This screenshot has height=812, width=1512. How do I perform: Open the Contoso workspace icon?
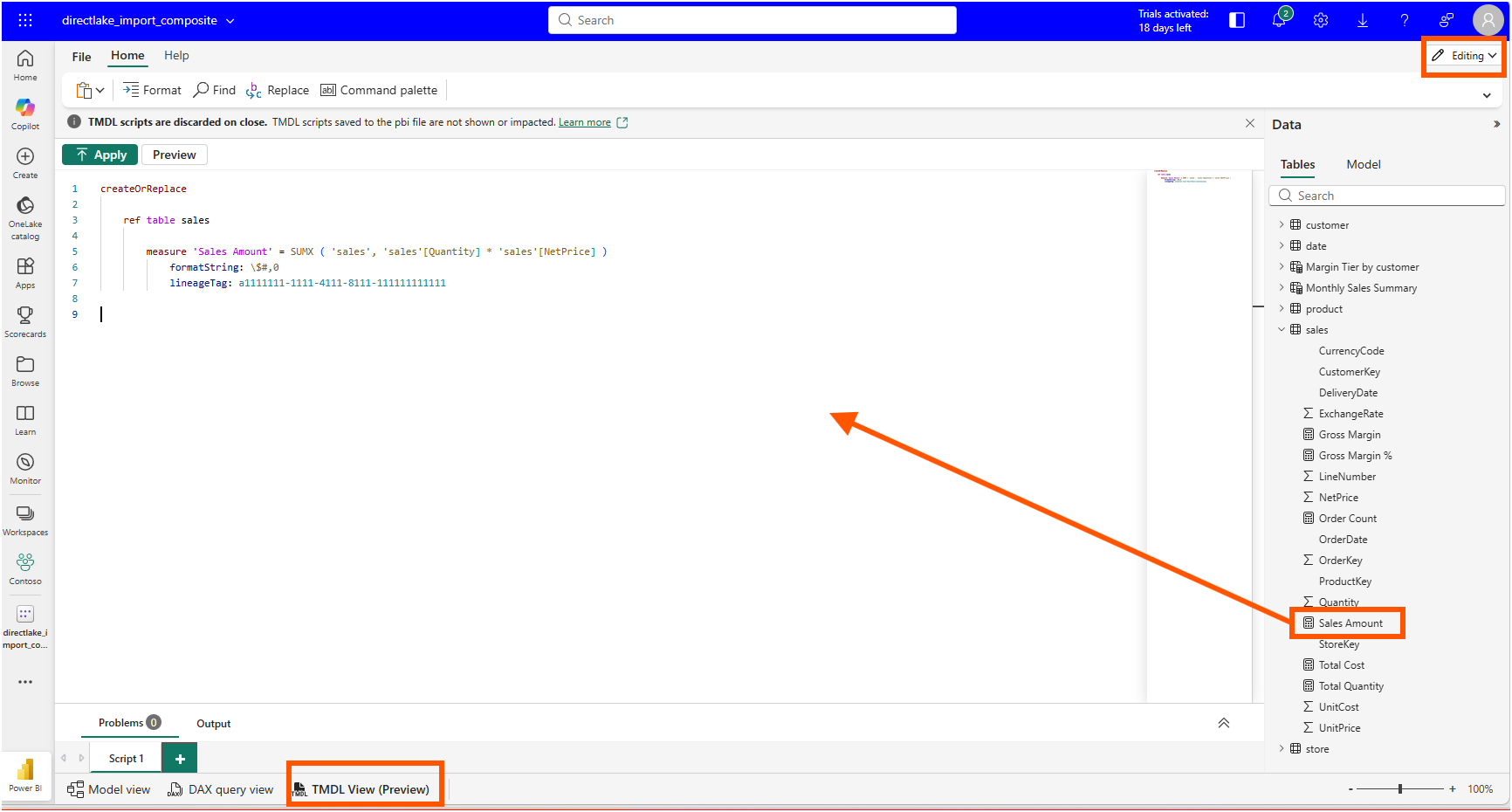click(x=25, y=569)
